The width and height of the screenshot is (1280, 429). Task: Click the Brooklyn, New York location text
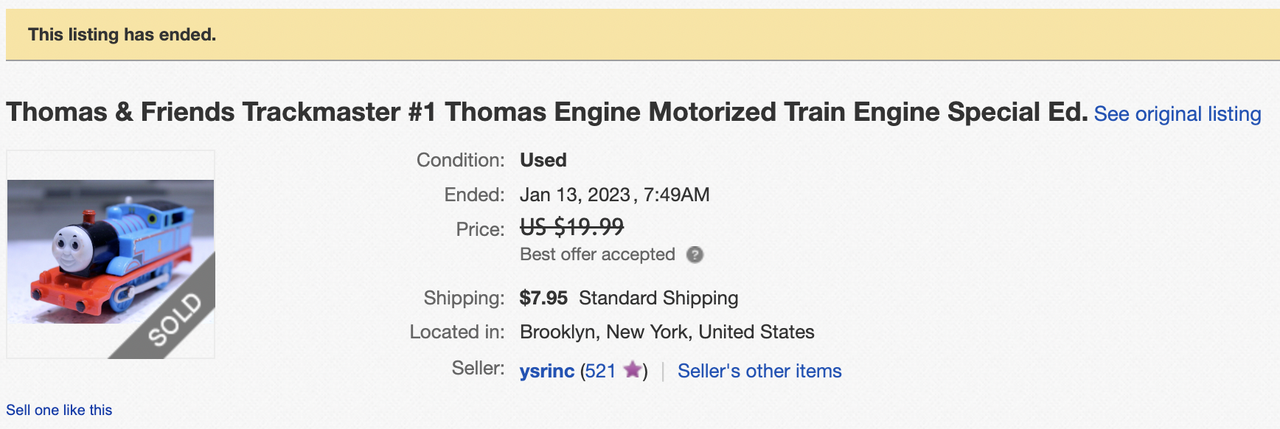click(x=667, y=332)
